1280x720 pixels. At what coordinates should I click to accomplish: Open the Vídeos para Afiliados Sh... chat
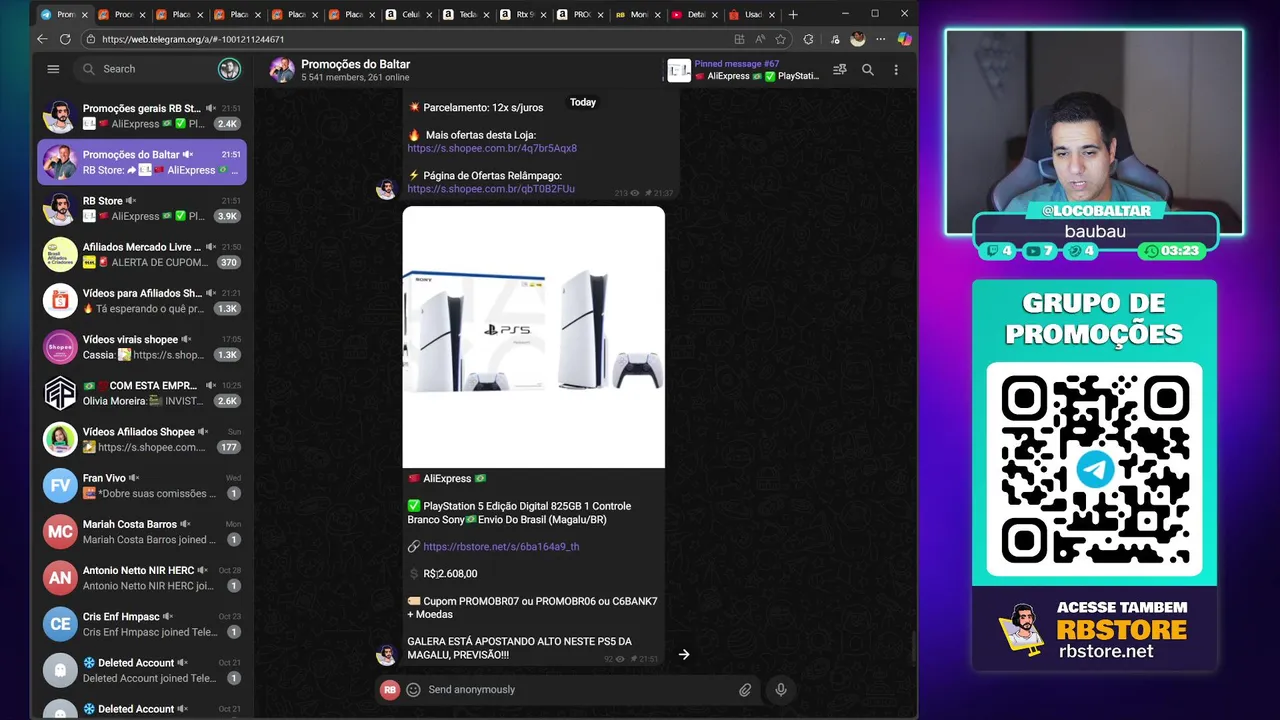(x=142, y=301)
